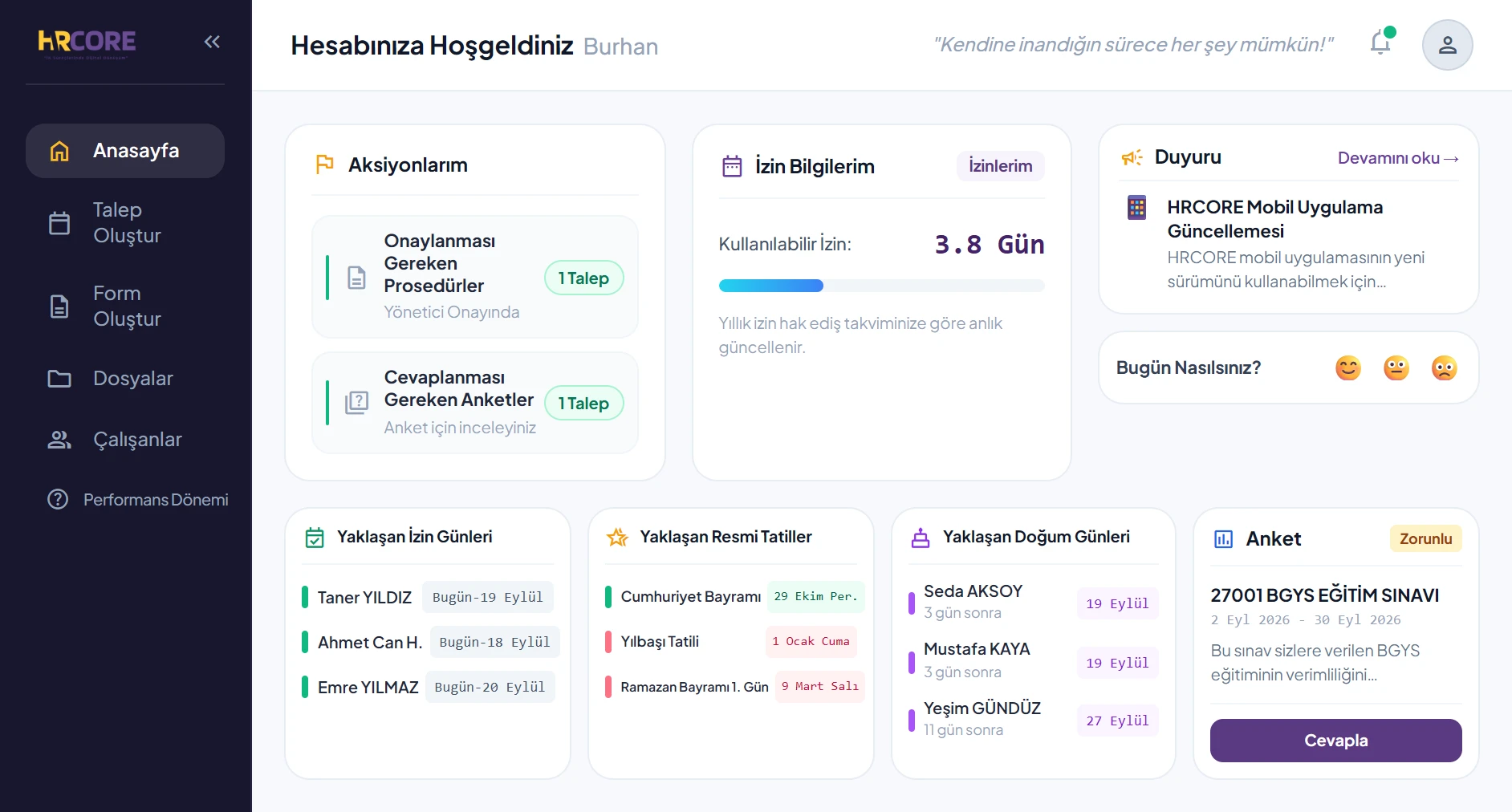Click the mobile app announcement icon
The width and height of the screenshot is (1512, 812).
pos(1136,207)
